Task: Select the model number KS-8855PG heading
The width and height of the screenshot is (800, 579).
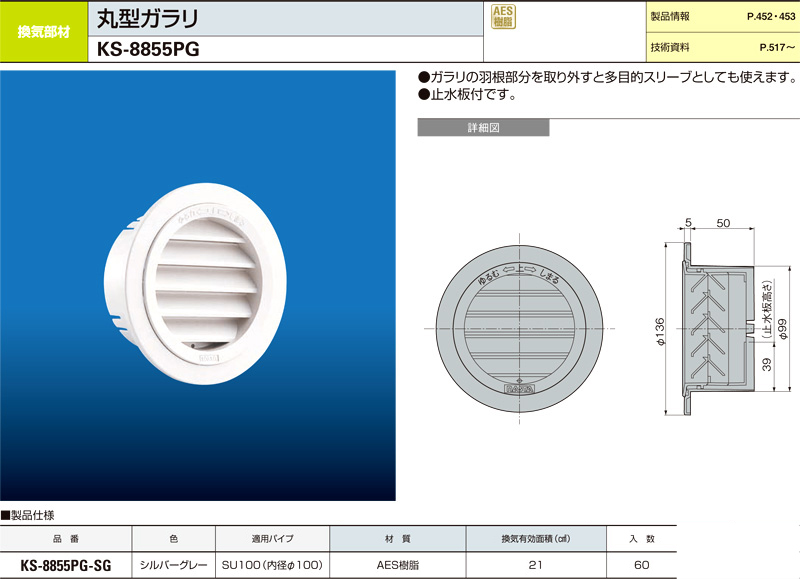Action: pos(148,49)
